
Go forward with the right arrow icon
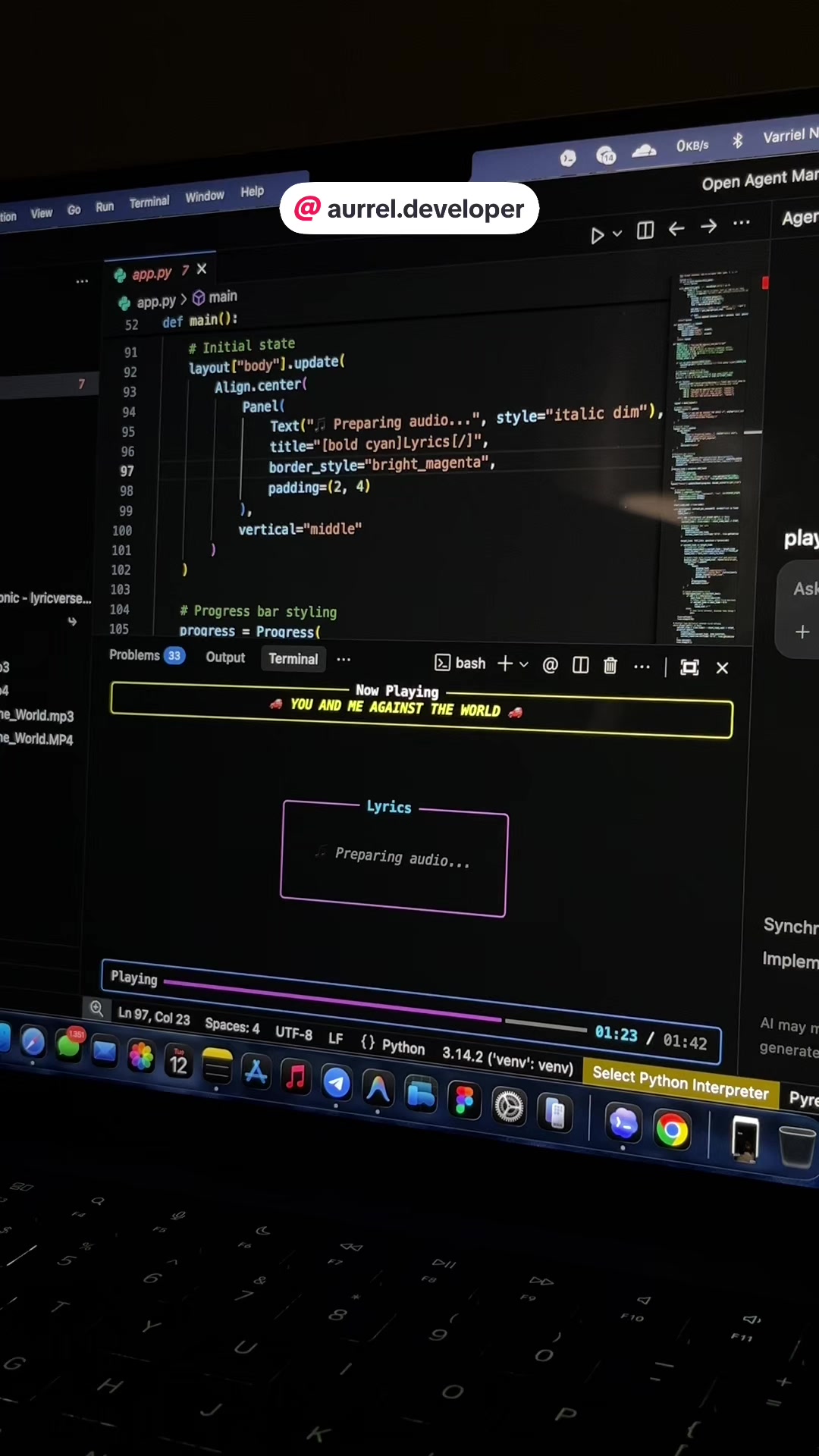click(708, 226)
